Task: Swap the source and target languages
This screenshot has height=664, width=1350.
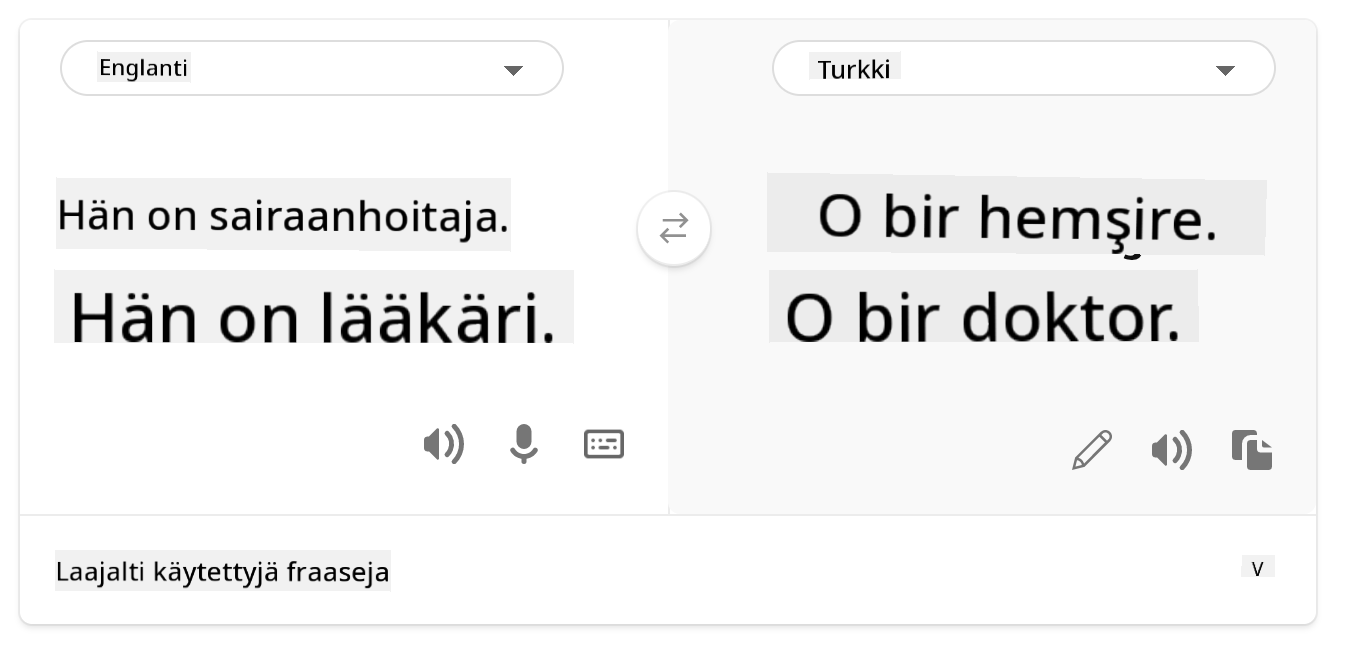Action: point(674,229)
